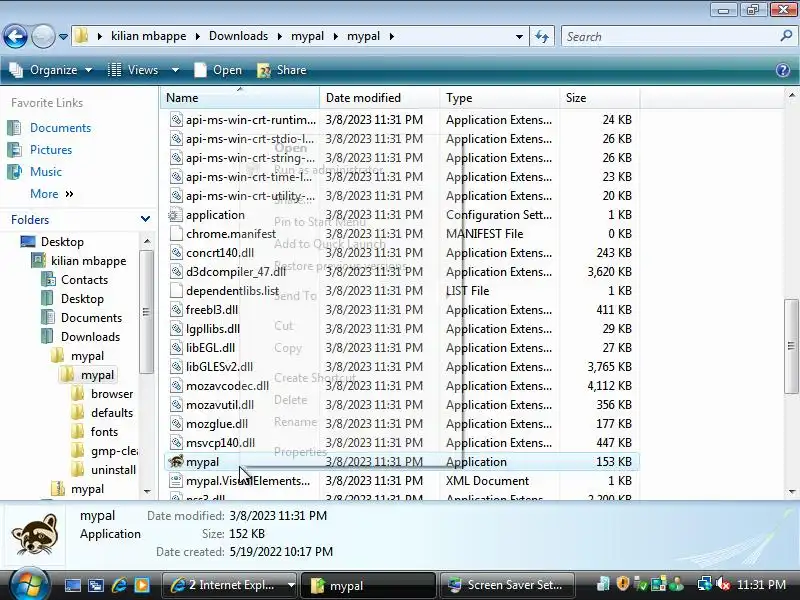The image size is (800, 600).
Task: Click Share in the toolbar
Action: tap(282, 70)
